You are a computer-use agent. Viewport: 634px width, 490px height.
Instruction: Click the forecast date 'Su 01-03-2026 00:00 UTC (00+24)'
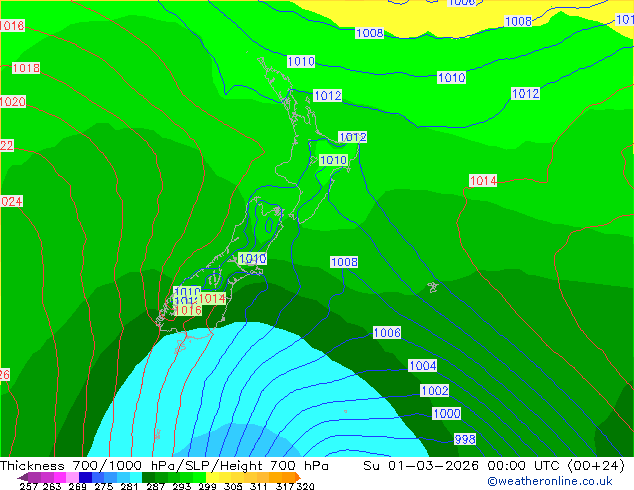(494, 466)
